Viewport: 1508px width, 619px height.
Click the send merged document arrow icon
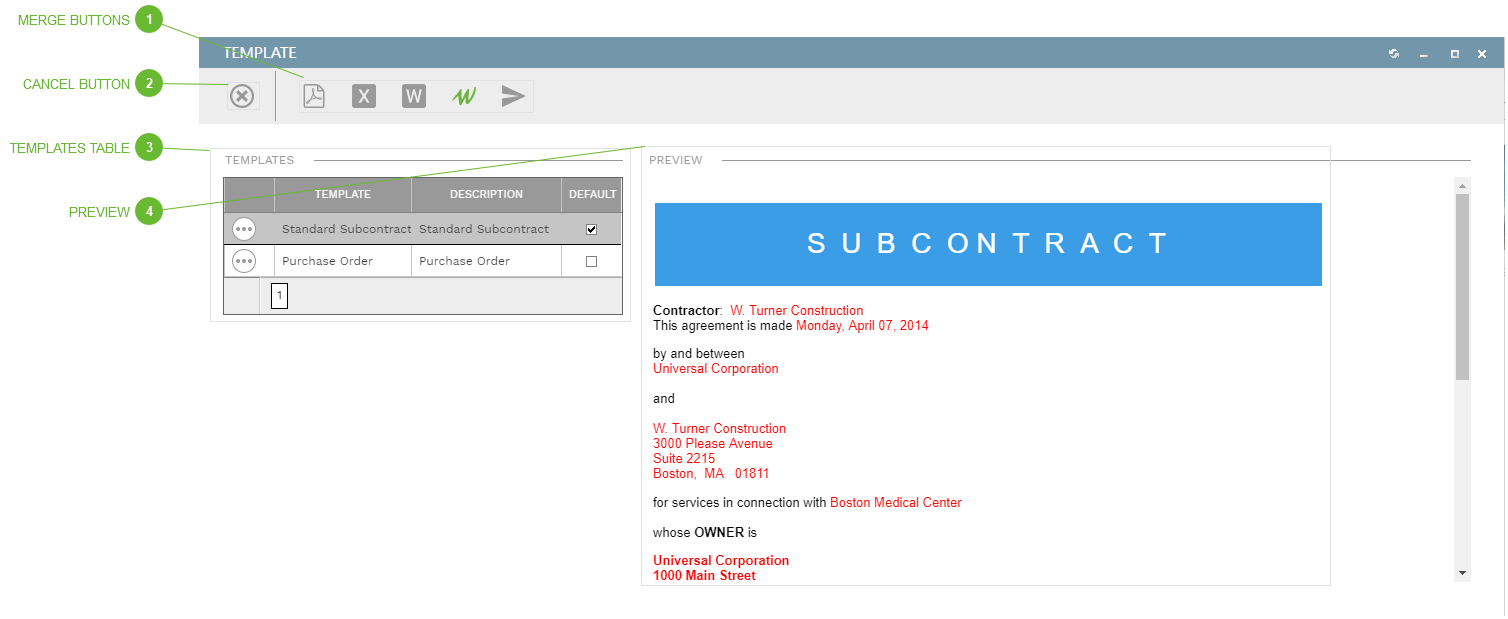513,95
